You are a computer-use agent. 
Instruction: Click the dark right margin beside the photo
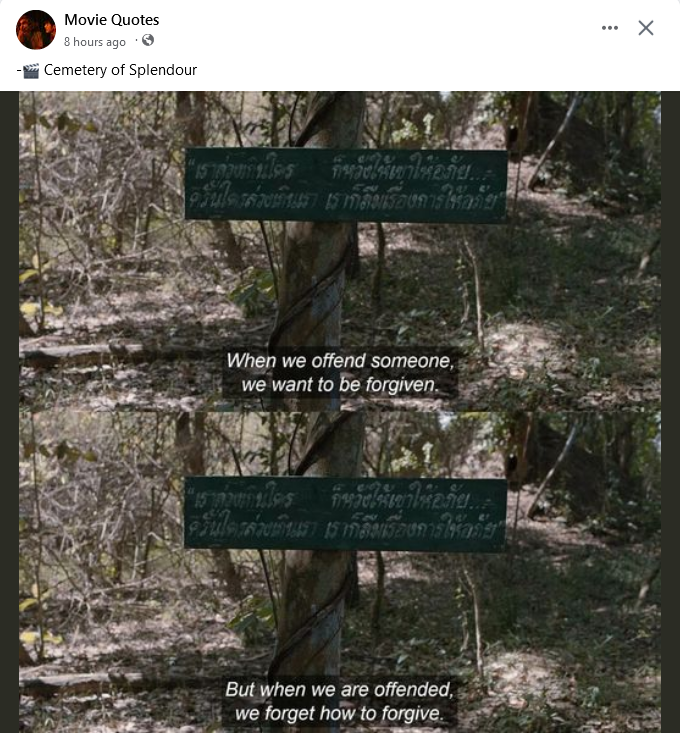[670, 412]
